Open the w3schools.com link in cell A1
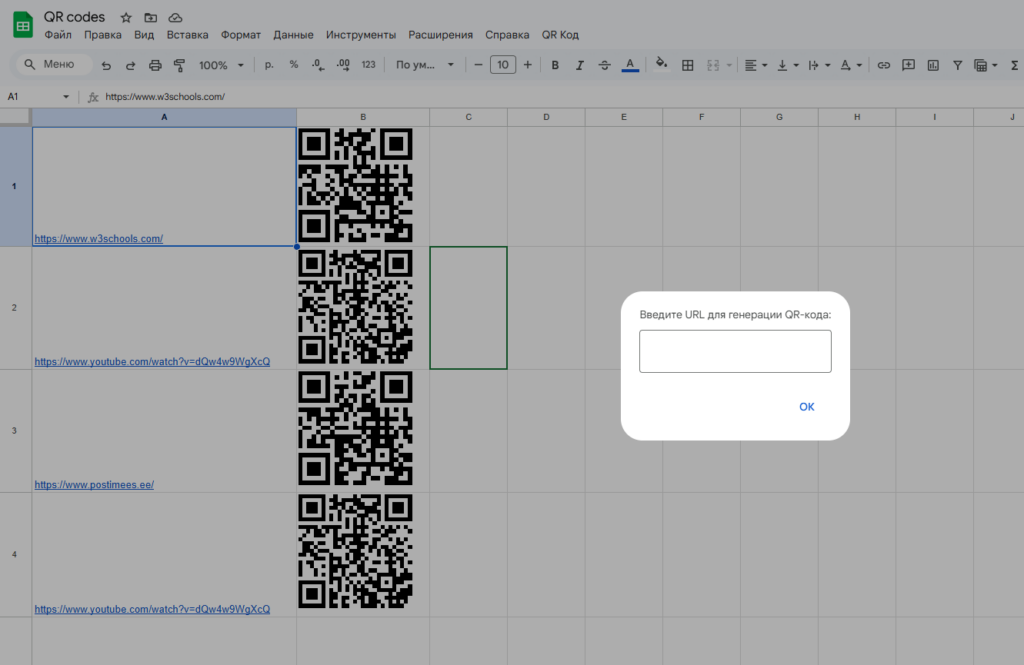The height and width of the screenshot is (665, 1024). click(99, 239)
